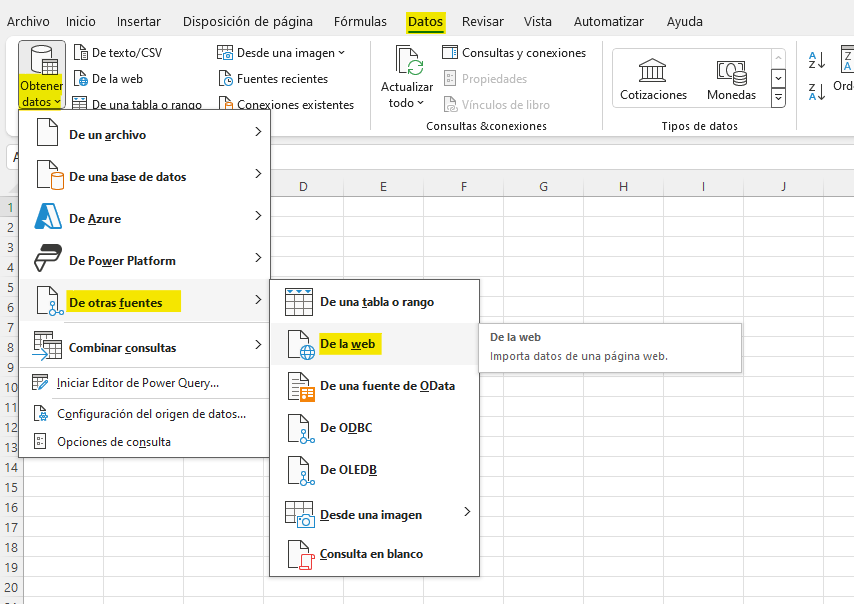
Task: Expand the submenu Desde una imagen arrow
Action: [x=467, y=511]
